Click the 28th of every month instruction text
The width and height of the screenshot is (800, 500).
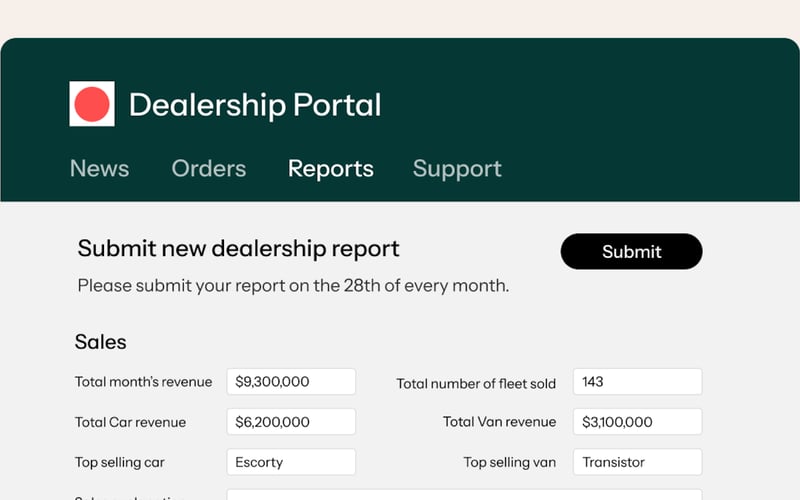293,286
